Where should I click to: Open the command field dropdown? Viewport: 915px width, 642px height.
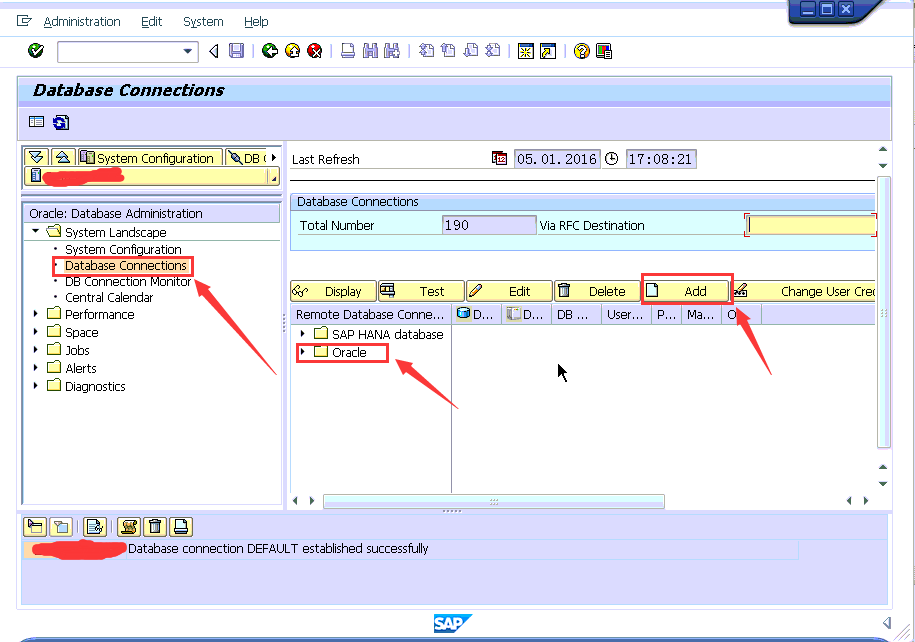click(x=187, y=51)
